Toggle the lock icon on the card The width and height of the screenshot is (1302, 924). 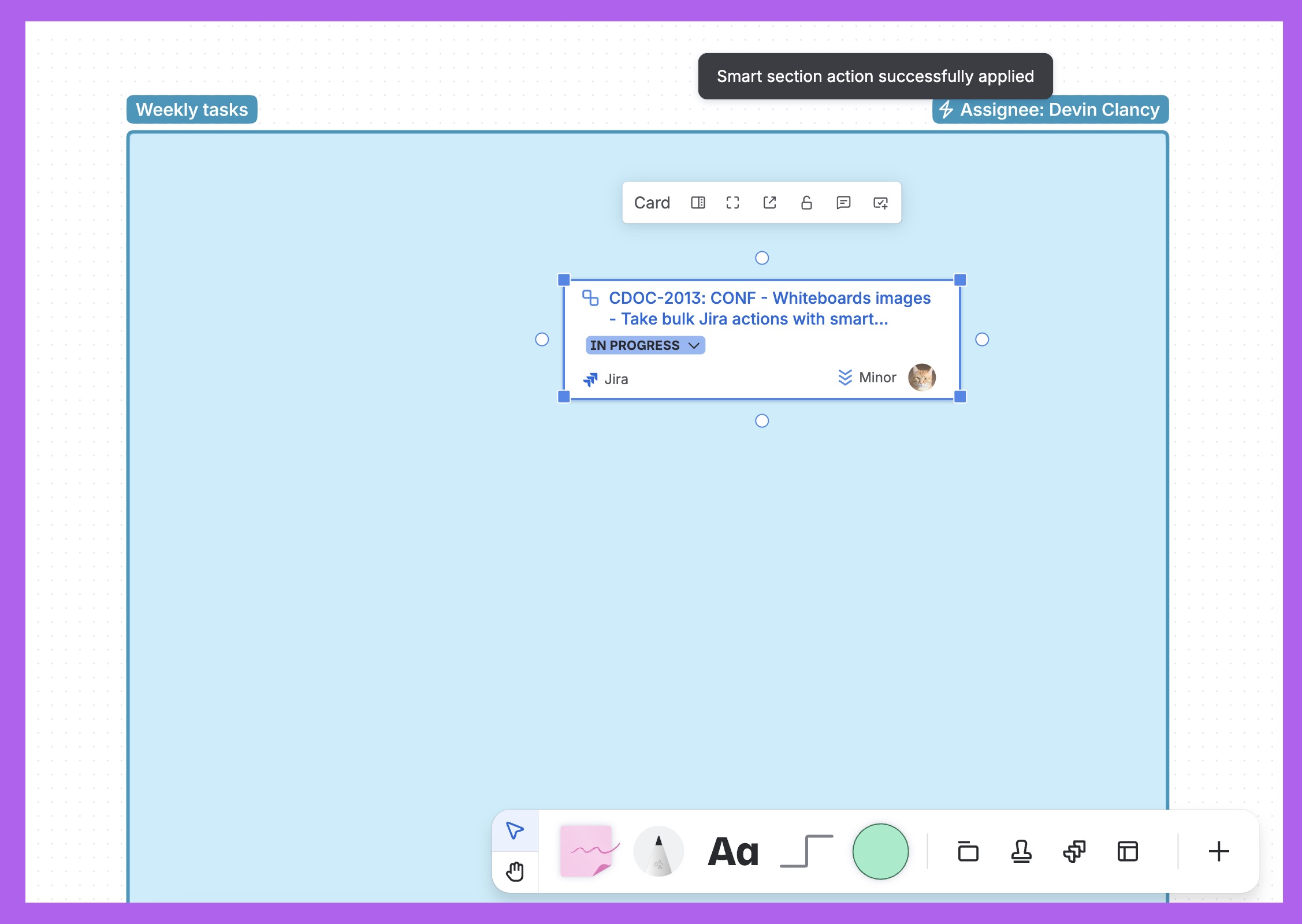[x=806, y=203]
